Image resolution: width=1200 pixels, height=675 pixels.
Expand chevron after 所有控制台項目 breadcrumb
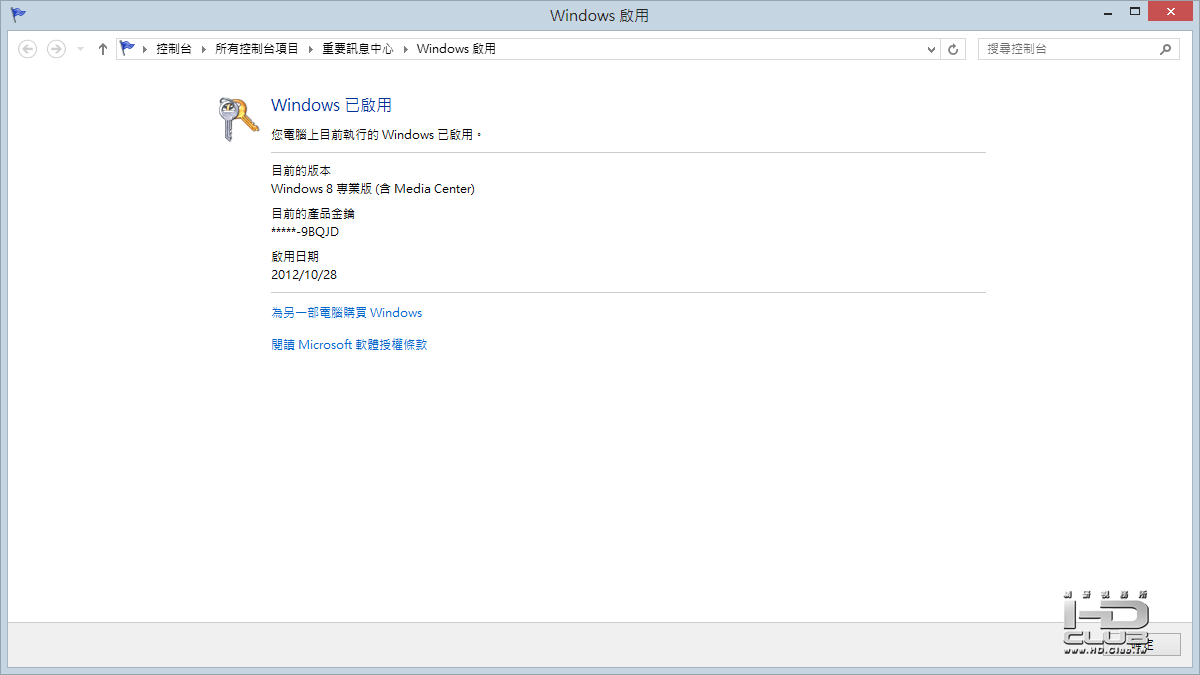point(310,49)
